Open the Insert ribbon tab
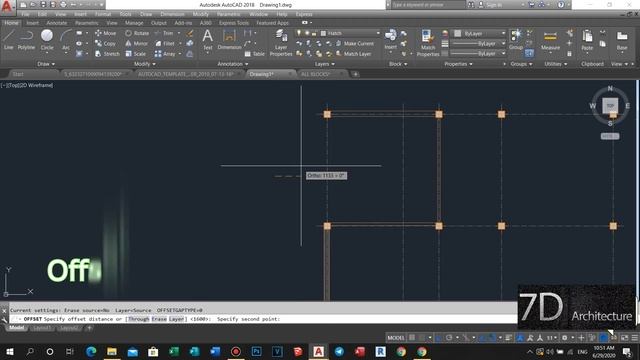The height and width of the screenshot is (360, 640). coord(33,23)
